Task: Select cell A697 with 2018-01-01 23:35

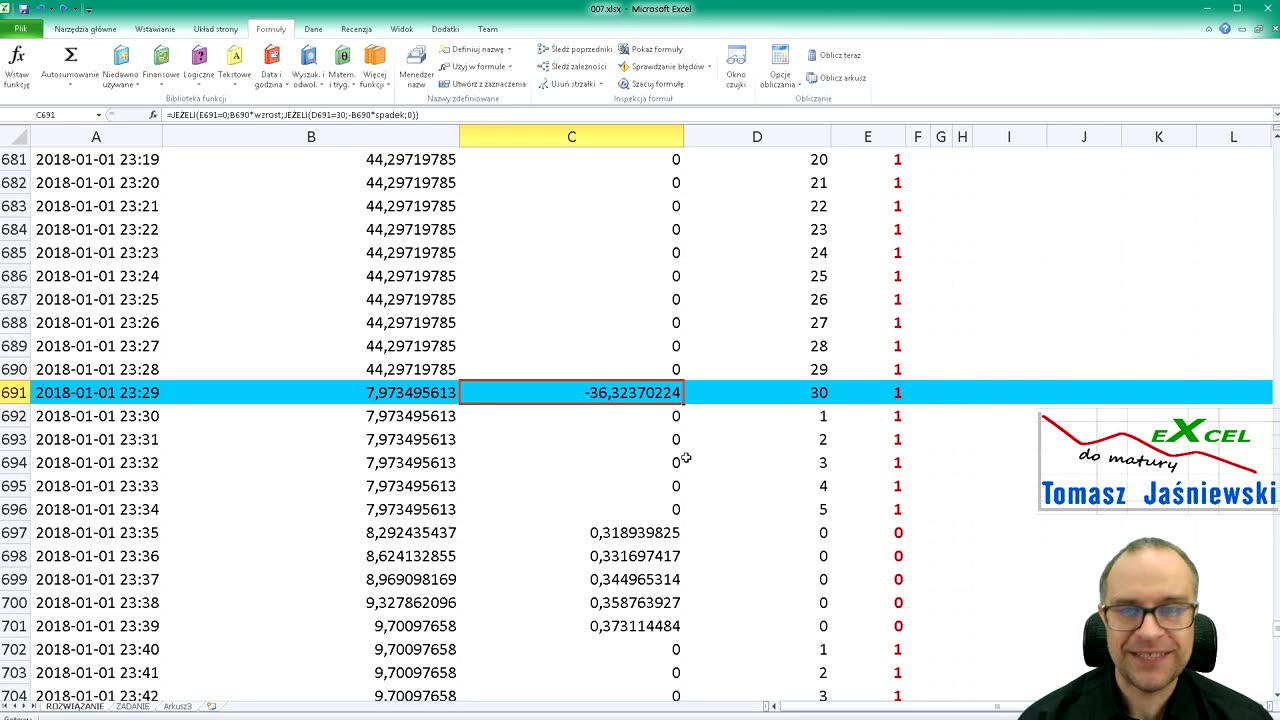Action: point(96,533)
